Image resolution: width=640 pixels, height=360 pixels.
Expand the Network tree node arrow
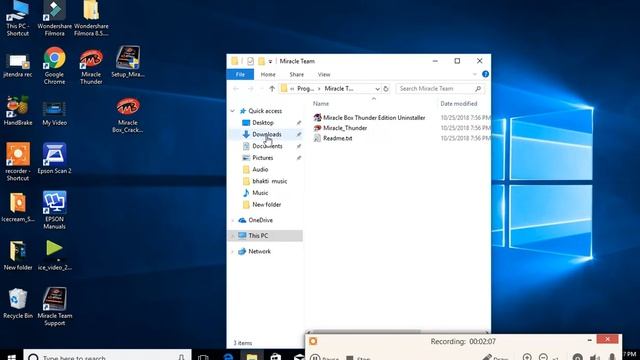[x=233, y=251]
